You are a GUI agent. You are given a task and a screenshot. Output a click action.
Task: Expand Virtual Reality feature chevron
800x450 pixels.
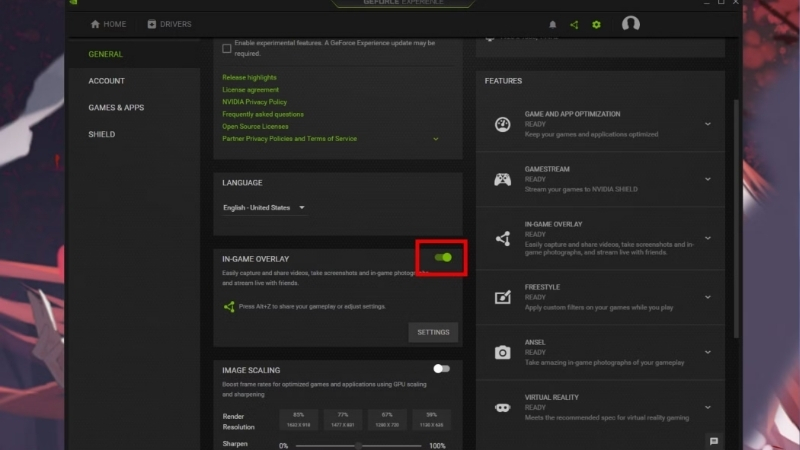pos(708,407)
